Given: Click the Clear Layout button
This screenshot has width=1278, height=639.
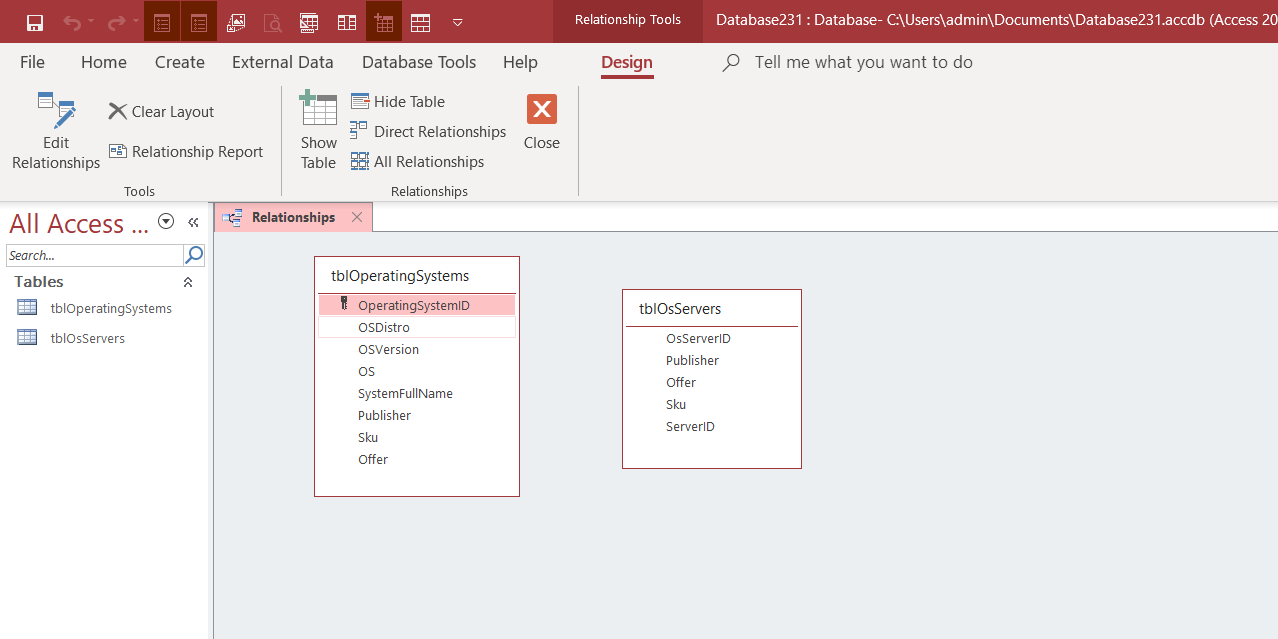Looking at the screenshot, I should 161,112.
